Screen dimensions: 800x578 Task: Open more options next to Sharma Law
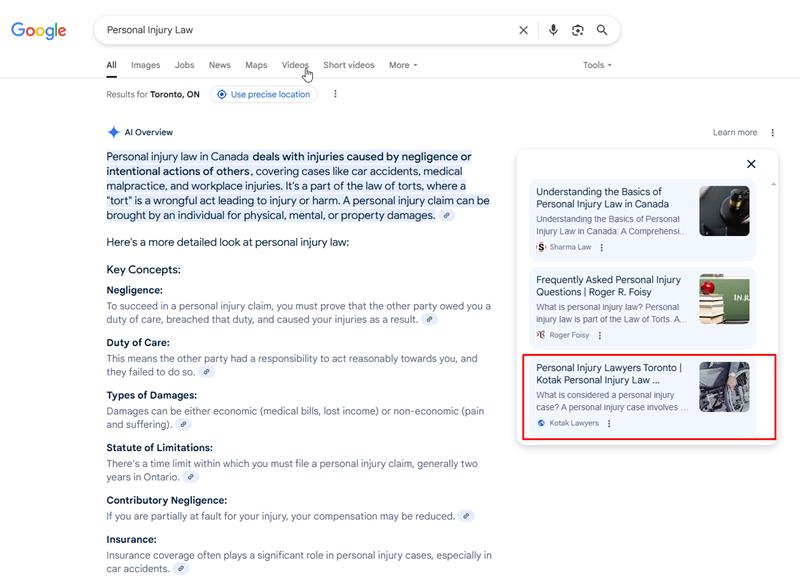click(599, 247)
